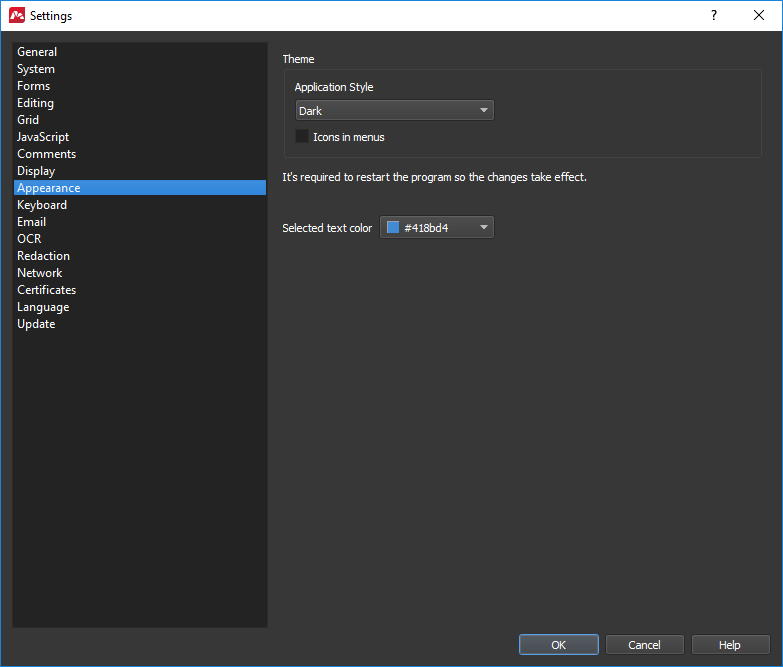Expand the Selected text color dropdown arrow
Image resolution: width=783 pixels, height=667 pixels.
point(483,227)
